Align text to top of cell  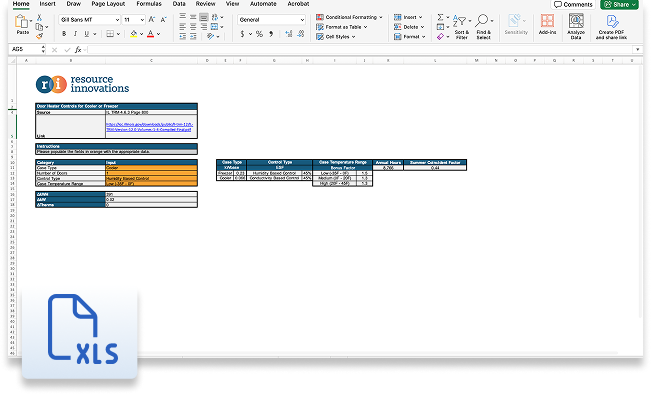pos(183,17)
